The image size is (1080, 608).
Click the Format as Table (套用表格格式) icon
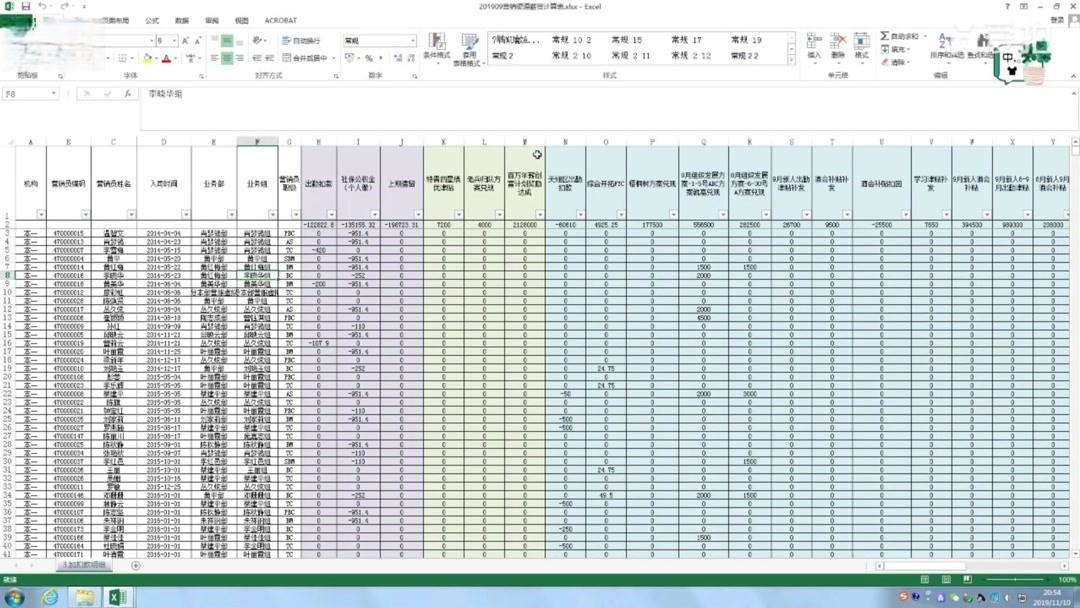pos(470,48)
